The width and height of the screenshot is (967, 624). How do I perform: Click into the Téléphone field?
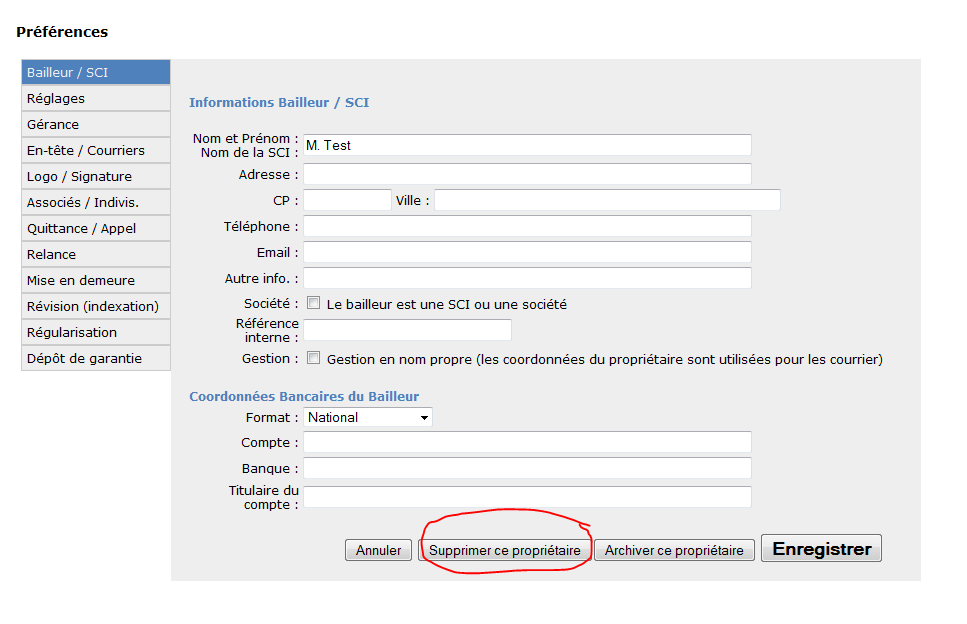coord(527,226)
